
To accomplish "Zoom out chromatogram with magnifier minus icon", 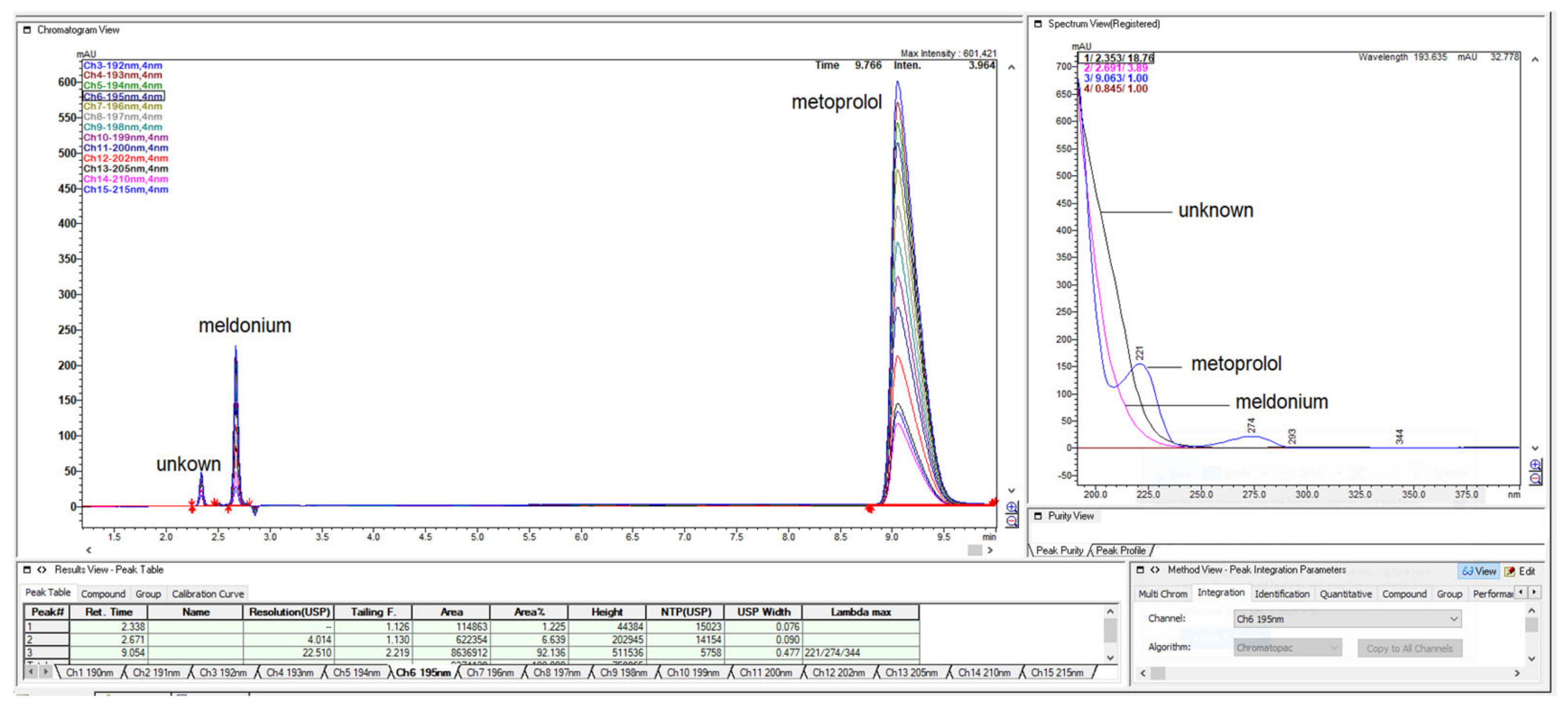I will [1012, 521].
